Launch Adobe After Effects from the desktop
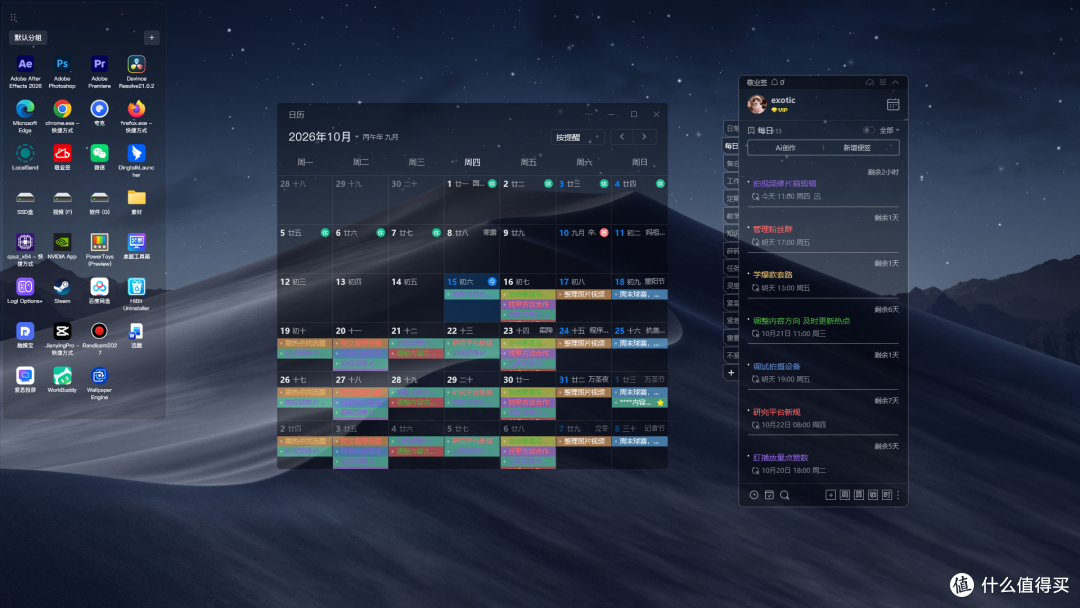 [25, 65]
